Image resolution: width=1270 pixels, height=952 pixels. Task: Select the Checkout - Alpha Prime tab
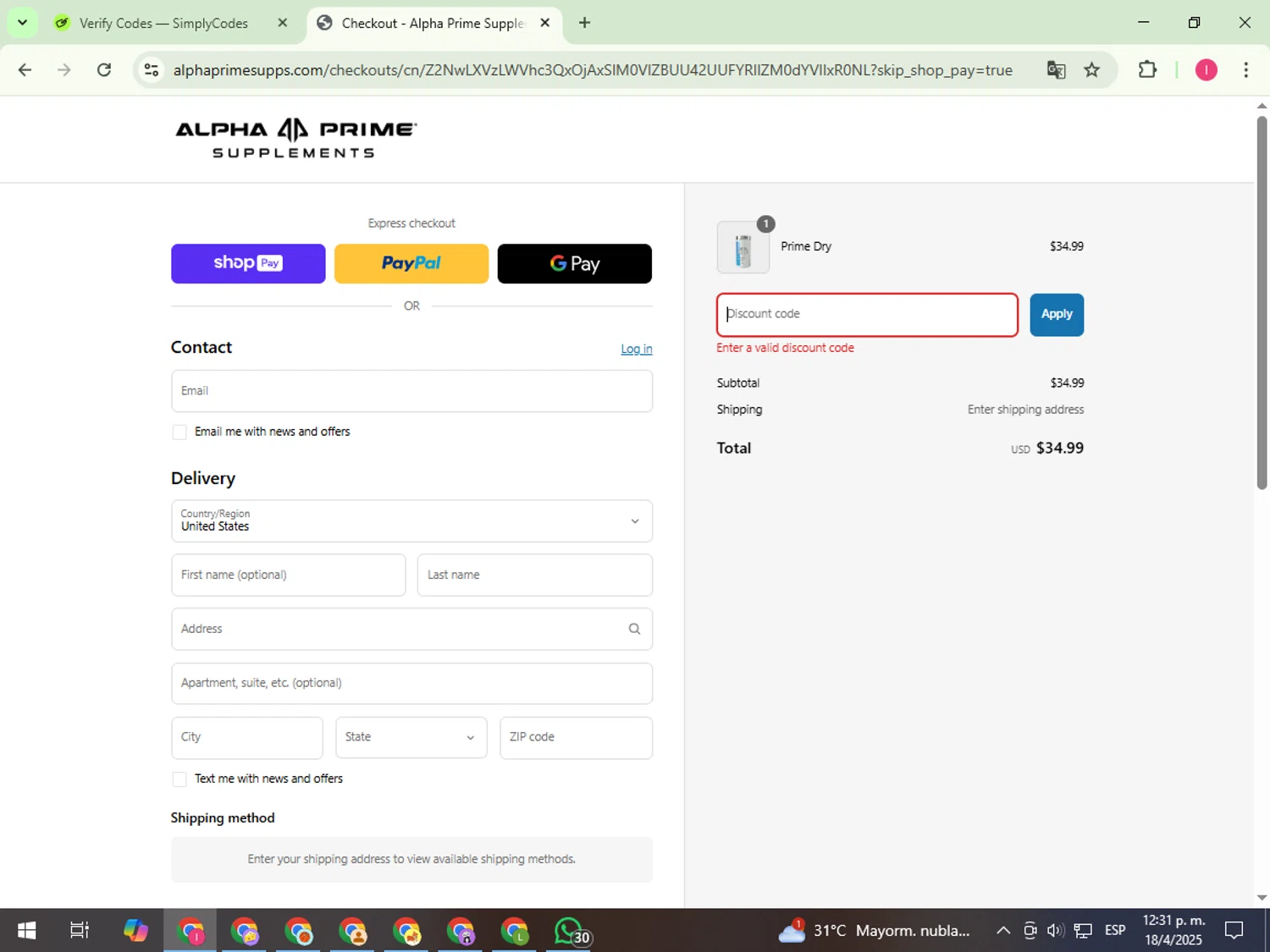(x=433, y=23)
